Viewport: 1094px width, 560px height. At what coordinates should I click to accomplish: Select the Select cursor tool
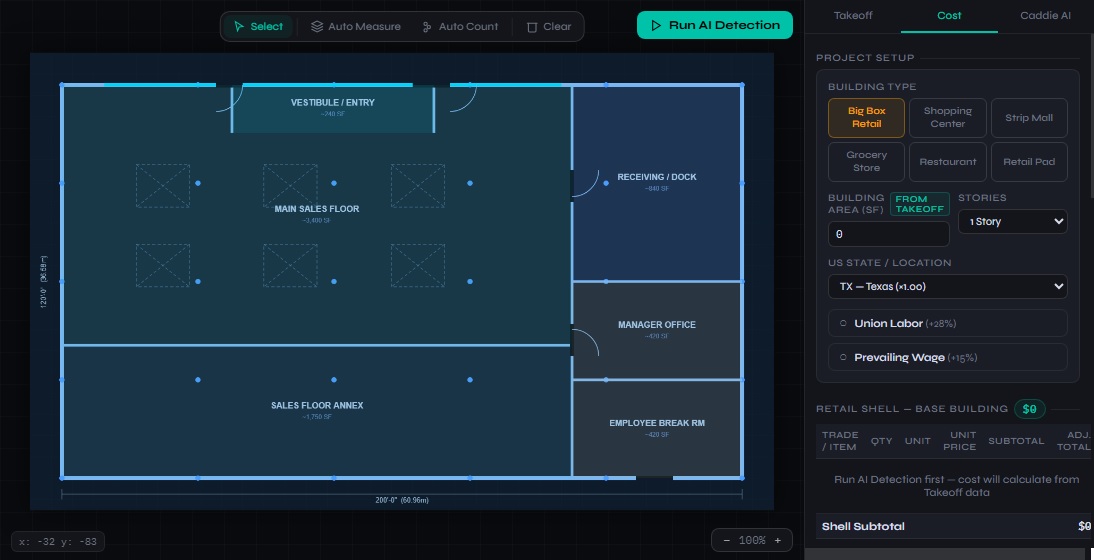click(258, 27)
